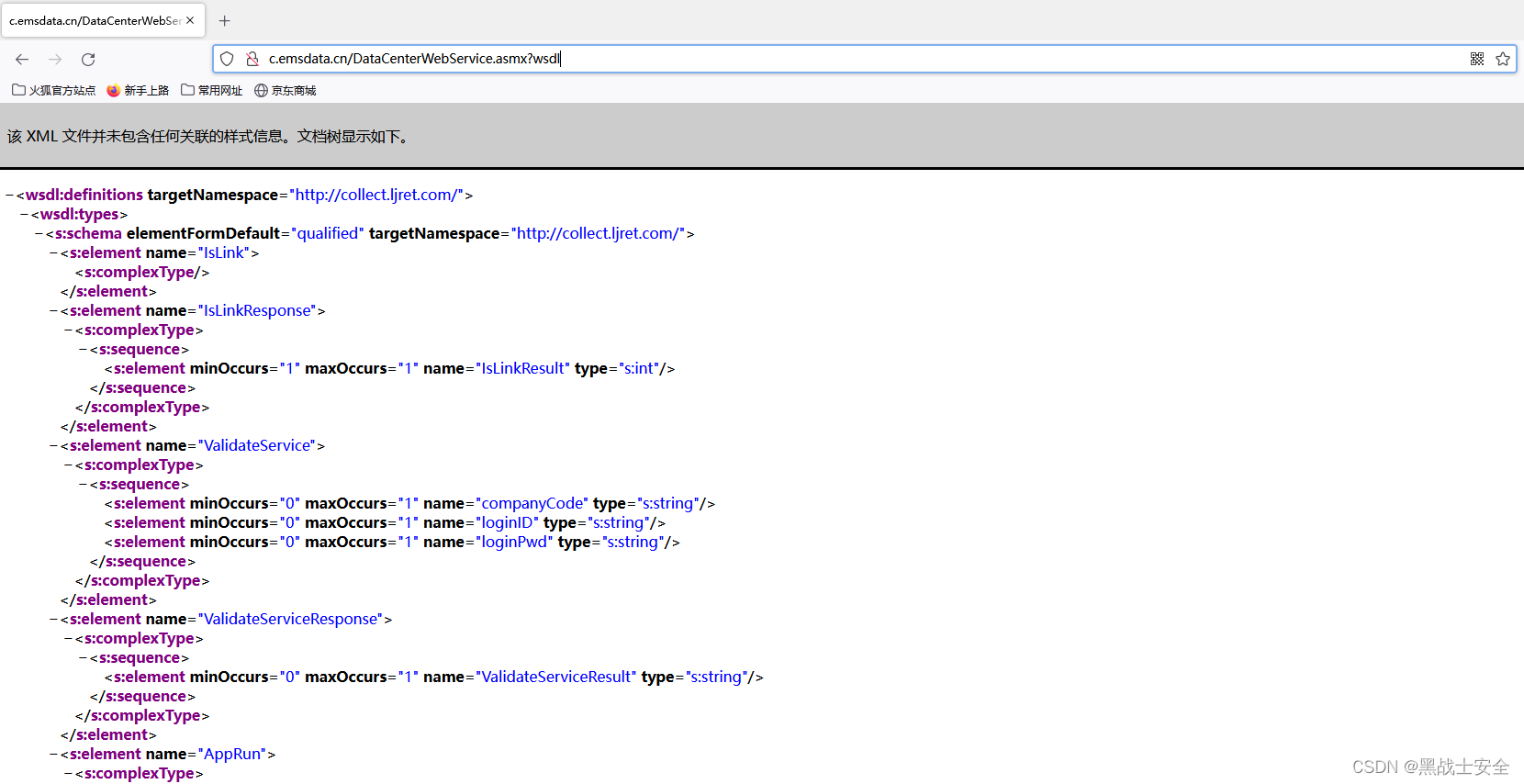The width and height of the screenshot is (1524, 784).
Task: Collapse complexType under AppRun element
Action: point(69,773)
